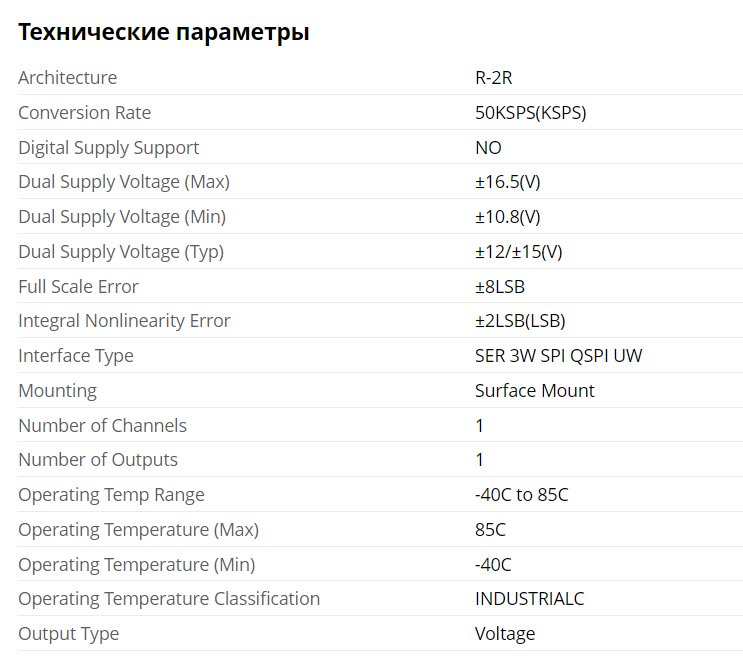Select the Operating Temperature (Max) label
This screenshot has height=656, width=743.
tap(138, 530)
